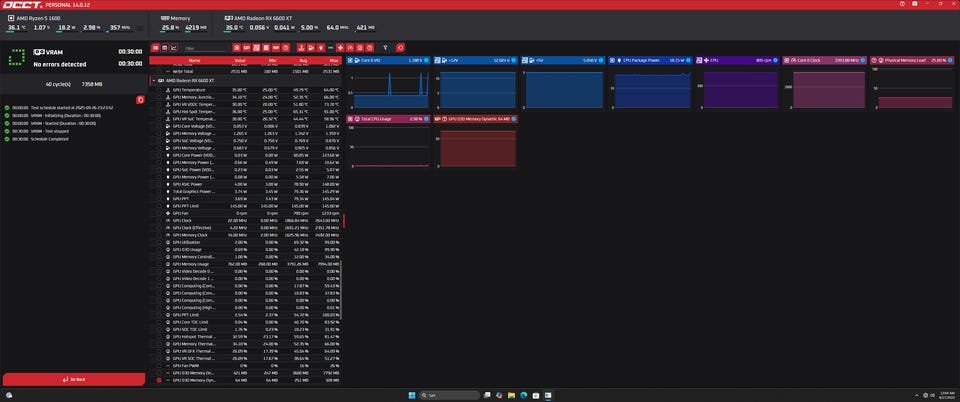Select the GPU SOC TDC Limit row name
Viewport: 960px width, 402px height.
pyautogui.click(x=191, y=329)
